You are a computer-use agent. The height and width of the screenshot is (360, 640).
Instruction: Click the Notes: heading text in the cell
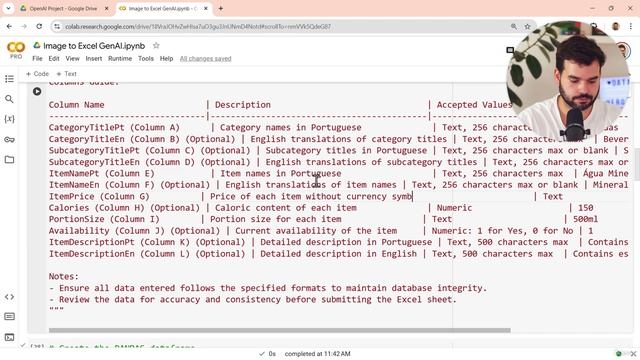(x=64, y=276)
